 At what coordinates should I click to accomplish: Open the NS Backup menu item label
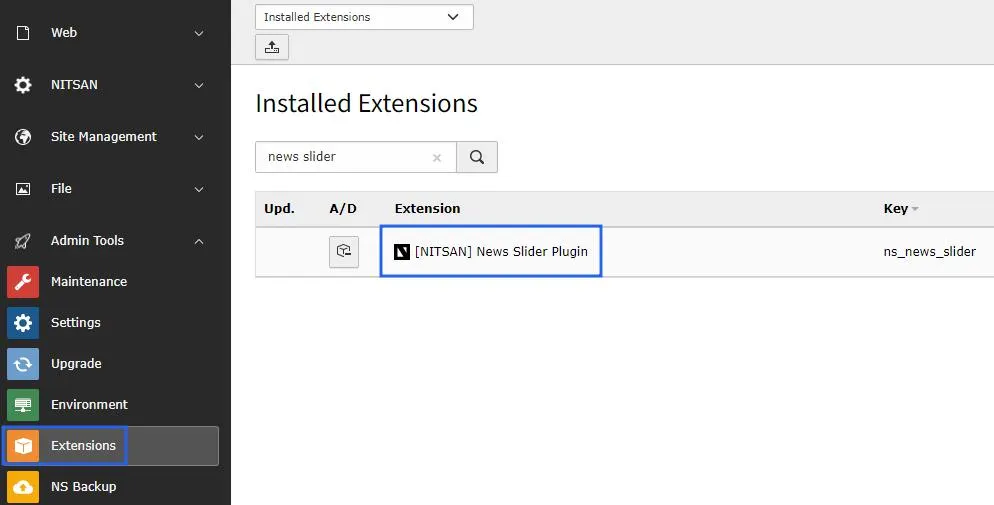pyautogui.click(x=84, y=487)
